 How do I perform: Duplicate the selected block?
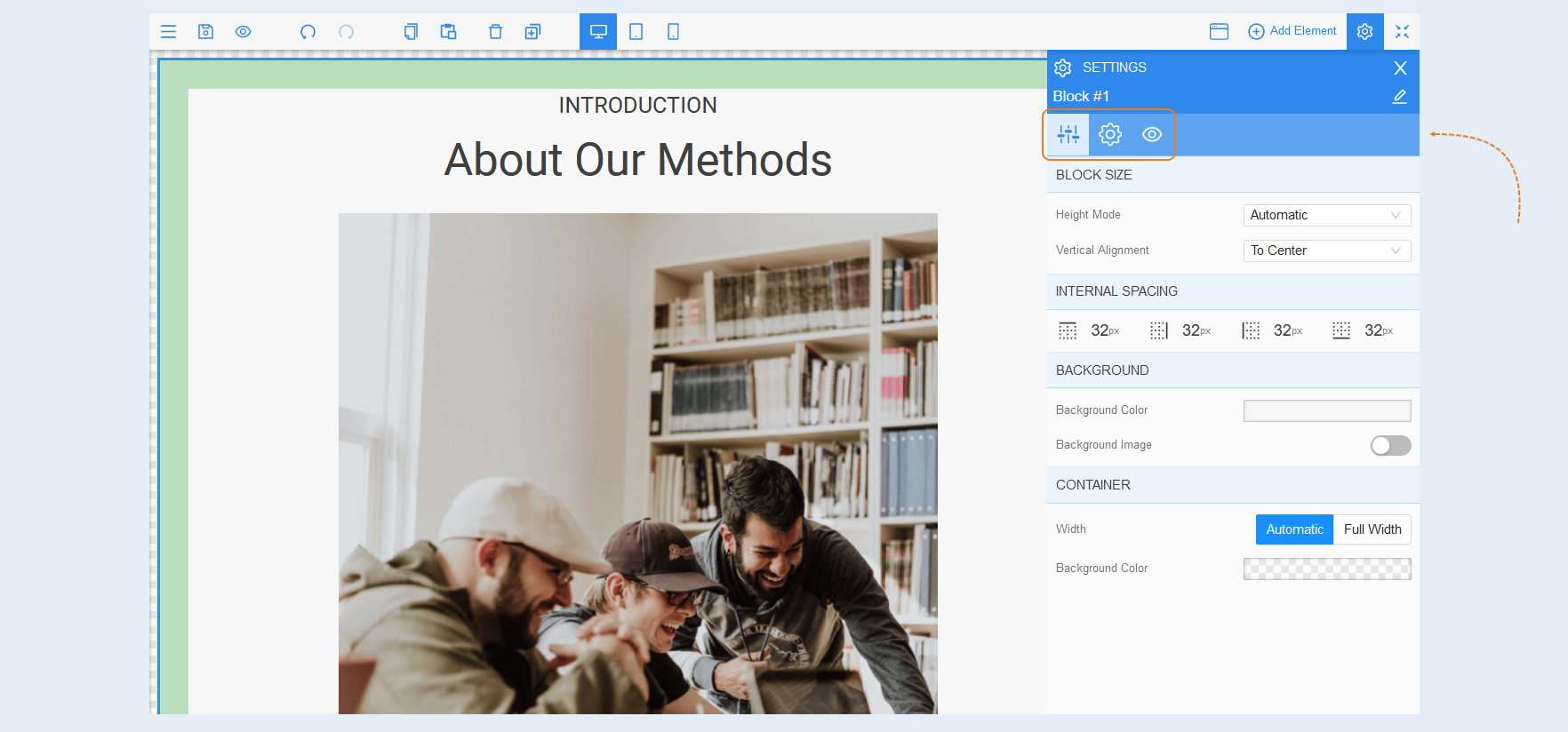point(532,32)
